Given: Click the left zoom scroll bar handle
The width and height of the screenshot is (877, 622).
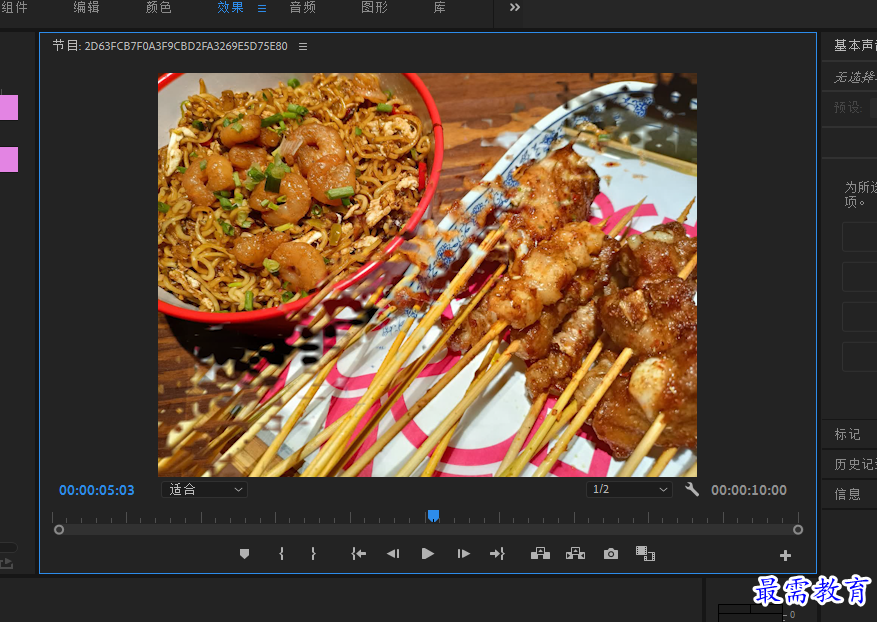Looking at the screenshot, I should (59, 529).
